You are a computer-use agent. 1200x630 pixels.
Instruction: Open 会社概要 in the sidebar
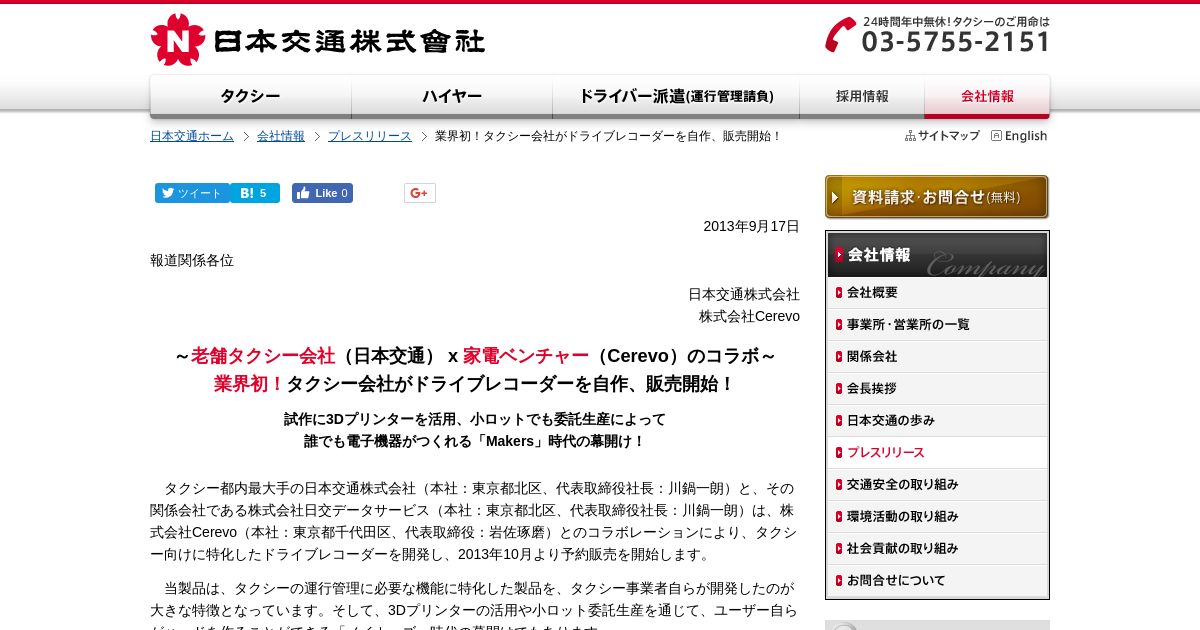pos(937,293)
